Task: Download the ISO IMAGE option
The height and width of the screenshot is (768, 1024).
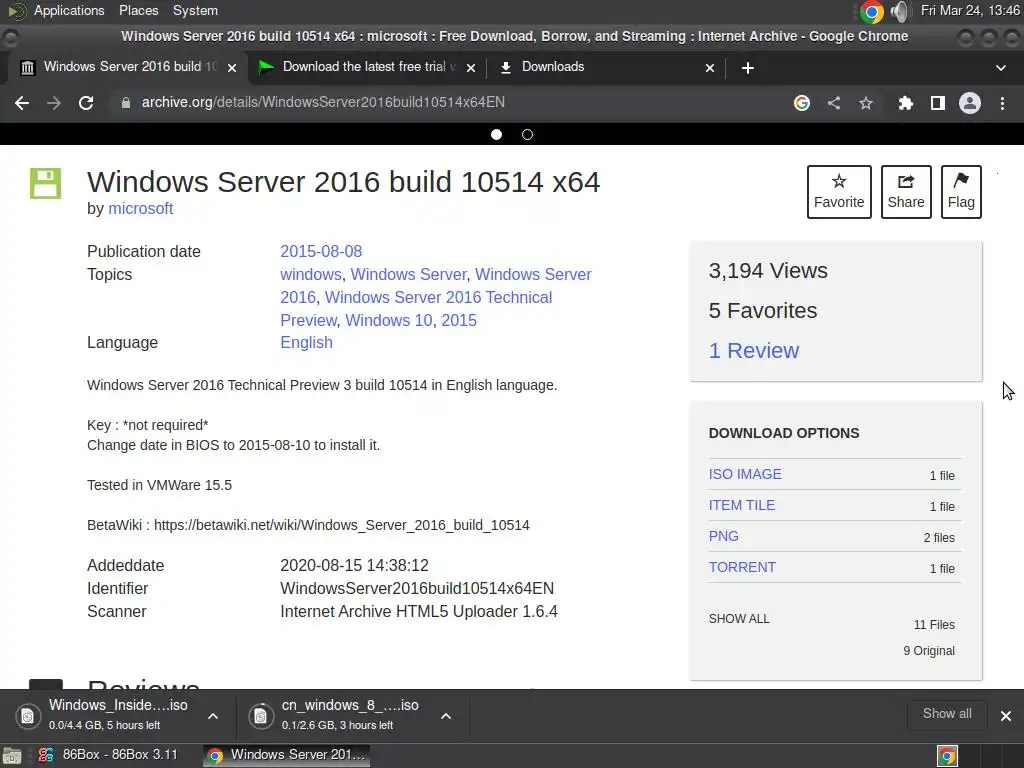Action: [x=745, y=474]
